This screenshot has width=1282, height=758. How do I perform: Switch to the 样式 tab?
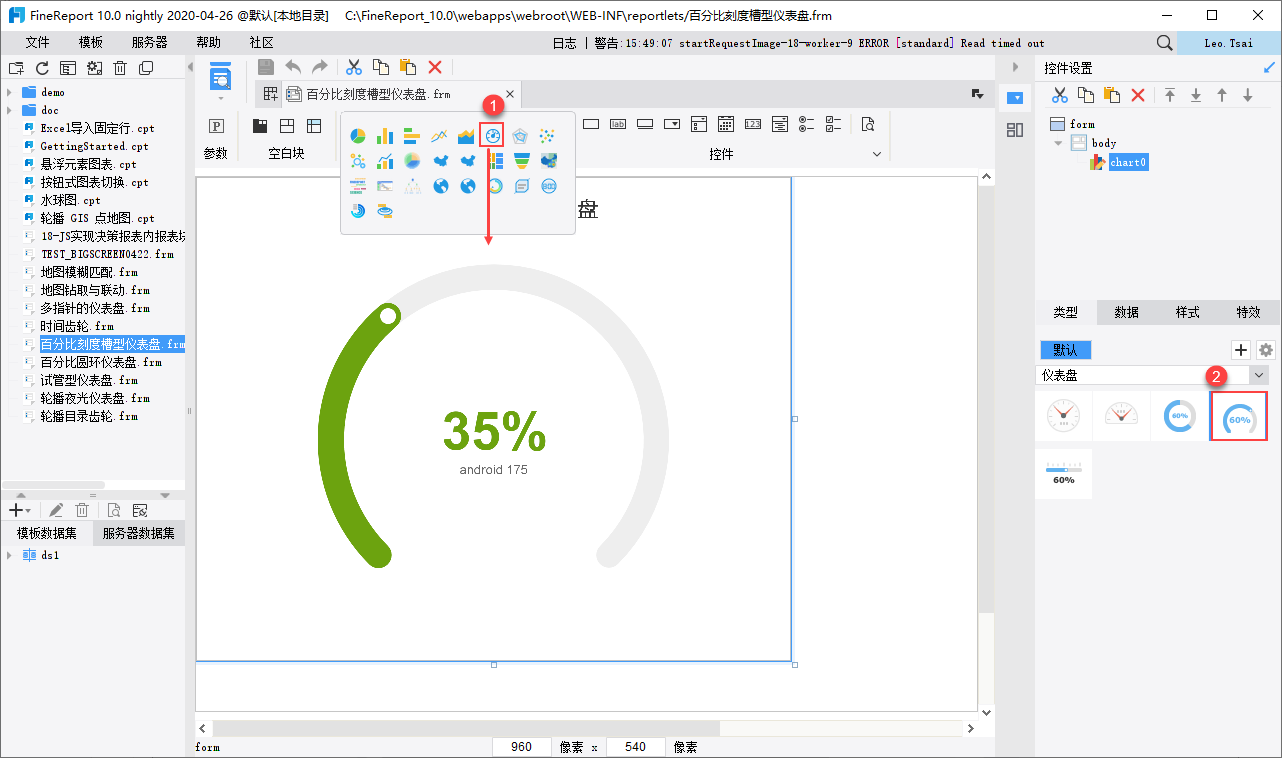(1187, 312)
